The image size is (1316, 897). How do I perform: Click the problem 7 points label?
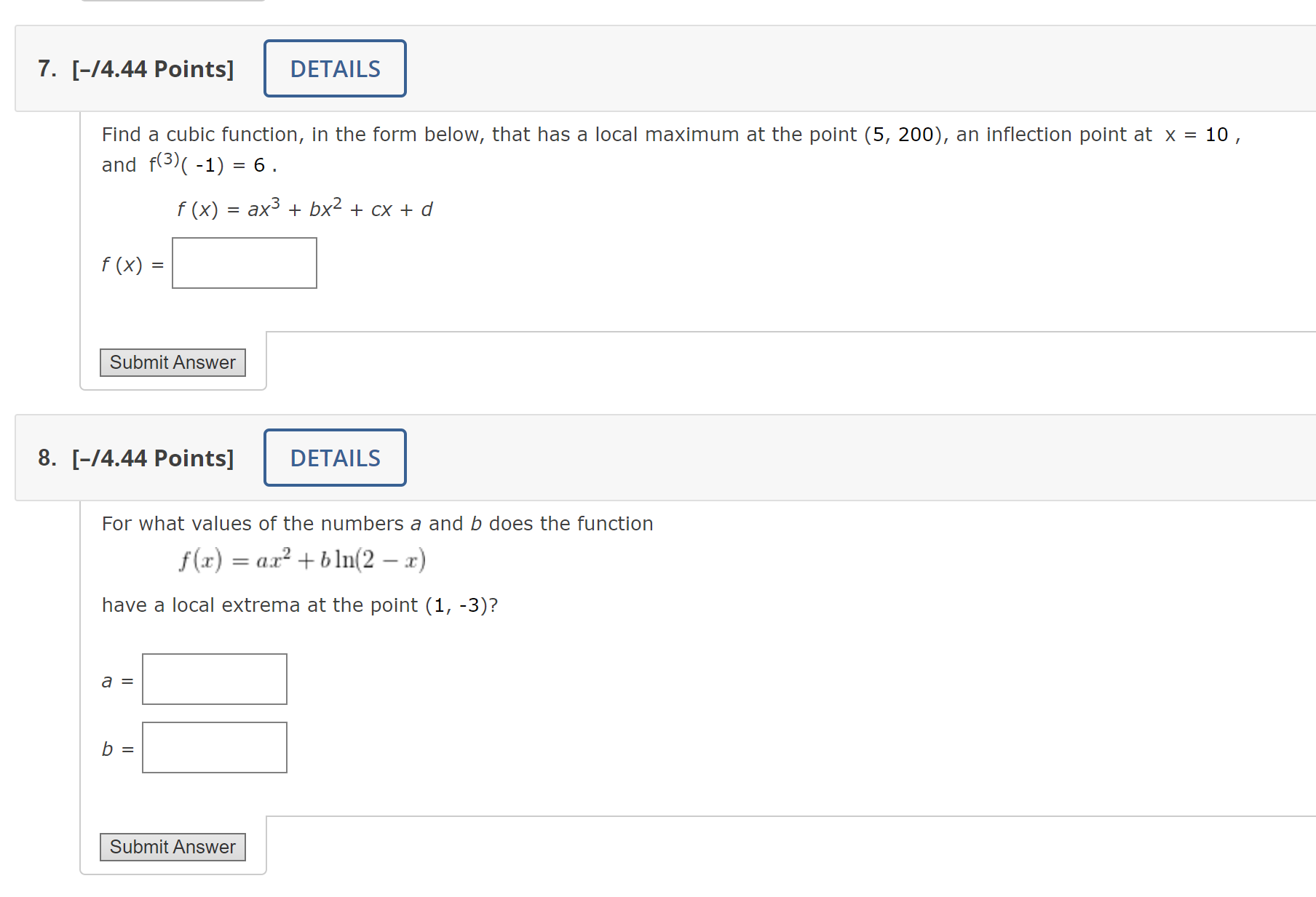coord(151,68)
